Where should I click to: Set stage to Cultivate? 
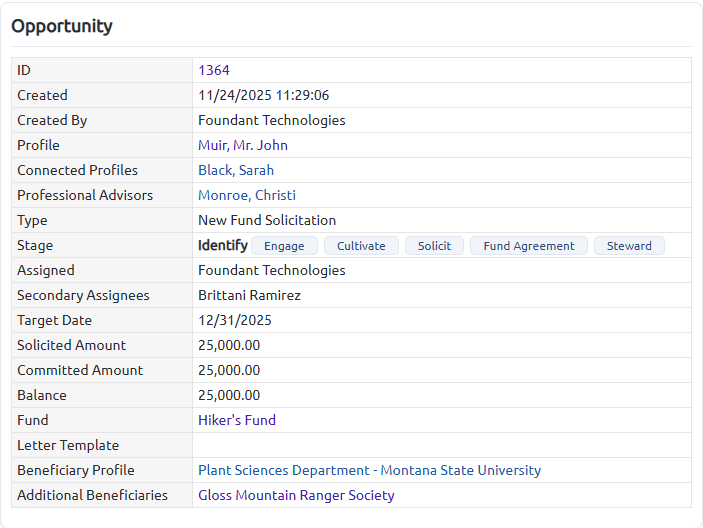click(x=361, y=246)
